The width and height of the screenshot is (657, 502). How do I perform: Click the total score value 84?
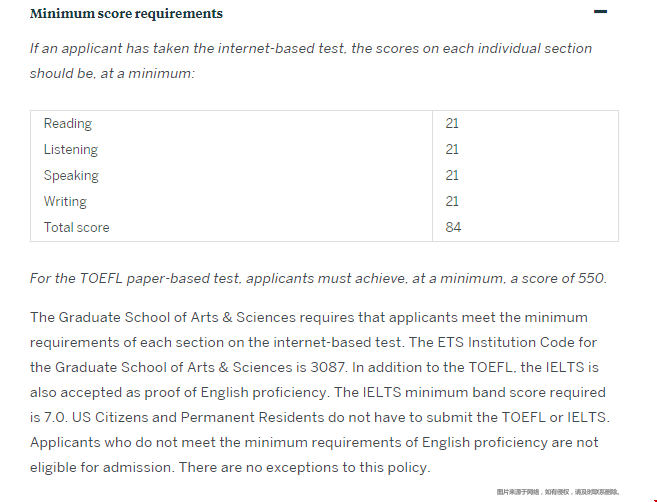coord(453,227)
